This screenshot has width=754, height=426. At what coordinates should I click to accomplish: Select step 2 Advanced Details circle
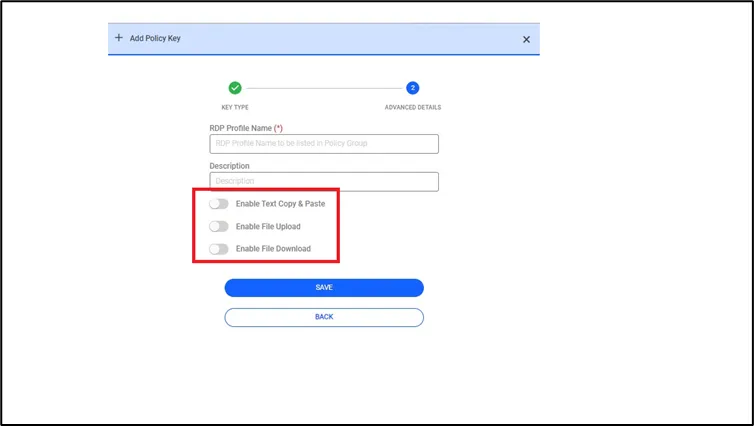[413, 88]
